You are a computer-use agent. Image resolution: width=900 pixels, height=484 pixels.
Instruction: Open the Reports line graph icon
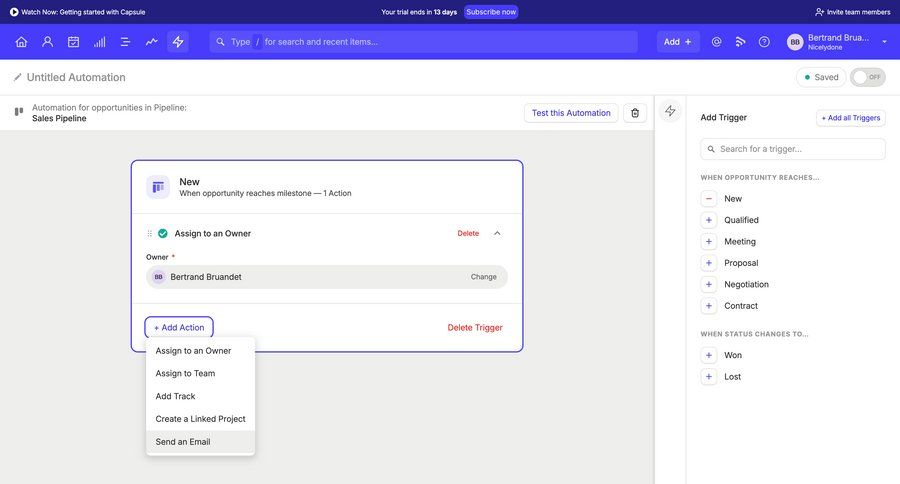[151, 42]
